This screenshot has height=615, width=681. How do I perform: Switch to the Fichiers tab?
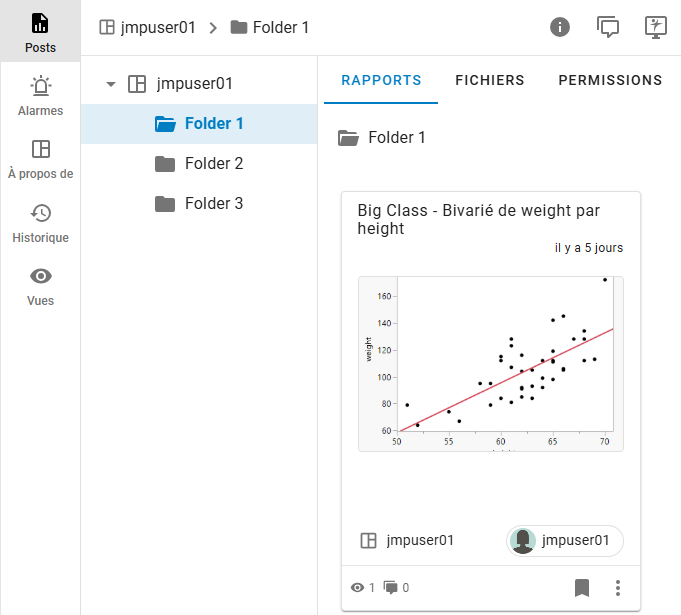[x=490, y=80]
